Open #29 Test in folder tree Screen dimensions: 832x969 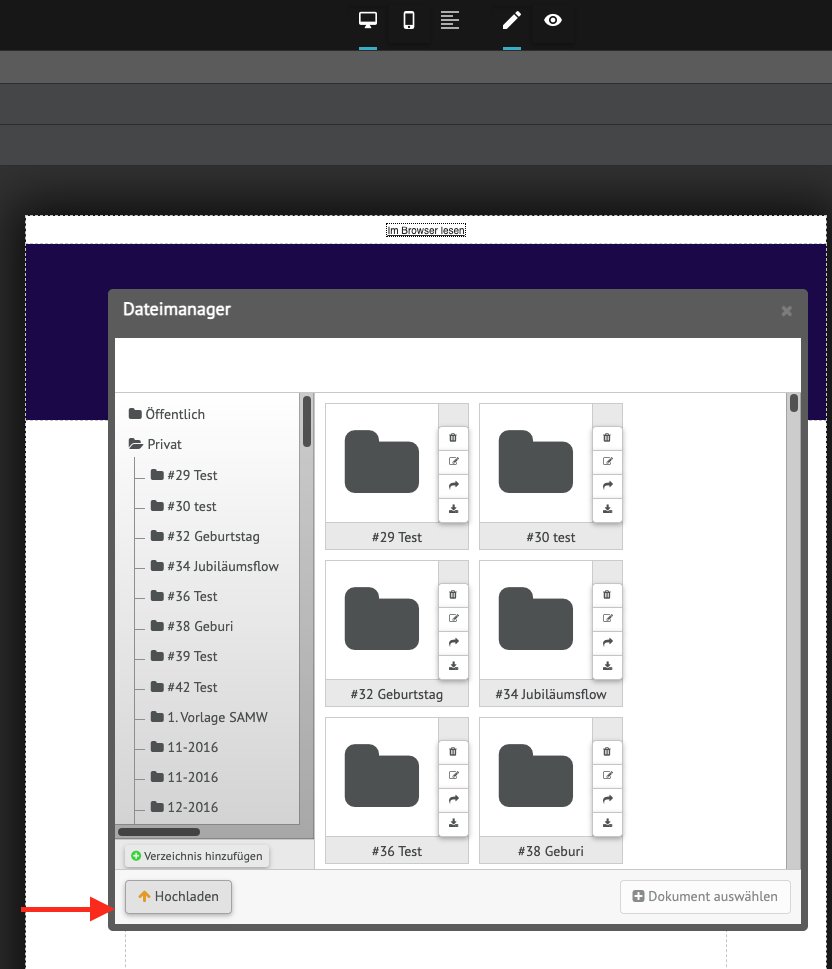pos(184,475)
